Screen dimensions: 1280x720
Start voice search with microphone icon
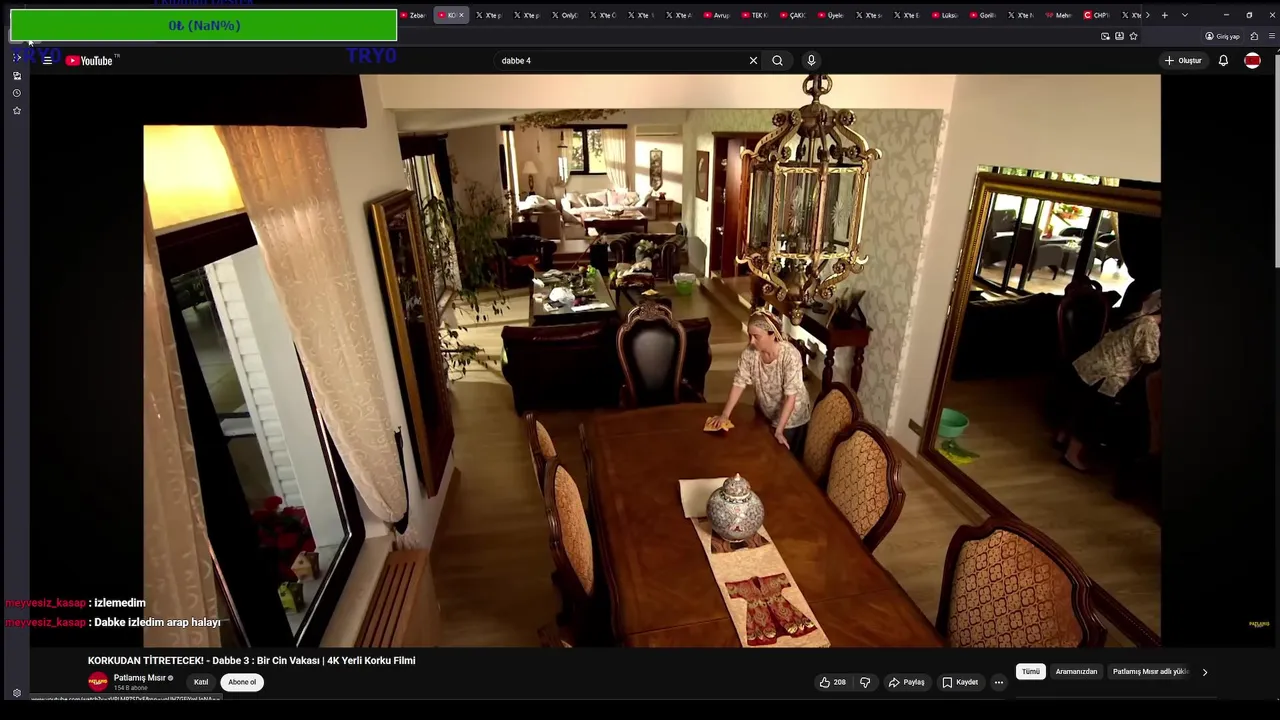tap(811, 61)
